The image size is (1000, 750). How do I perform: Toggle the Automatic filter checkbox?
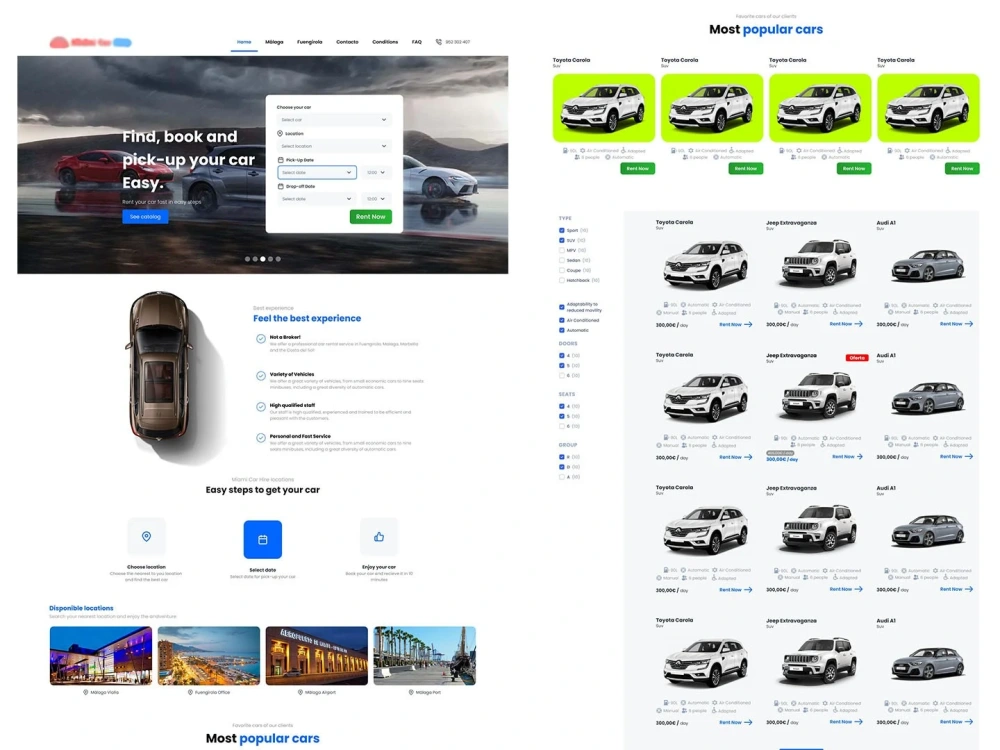pyautogui.click(x=562, y=330)
